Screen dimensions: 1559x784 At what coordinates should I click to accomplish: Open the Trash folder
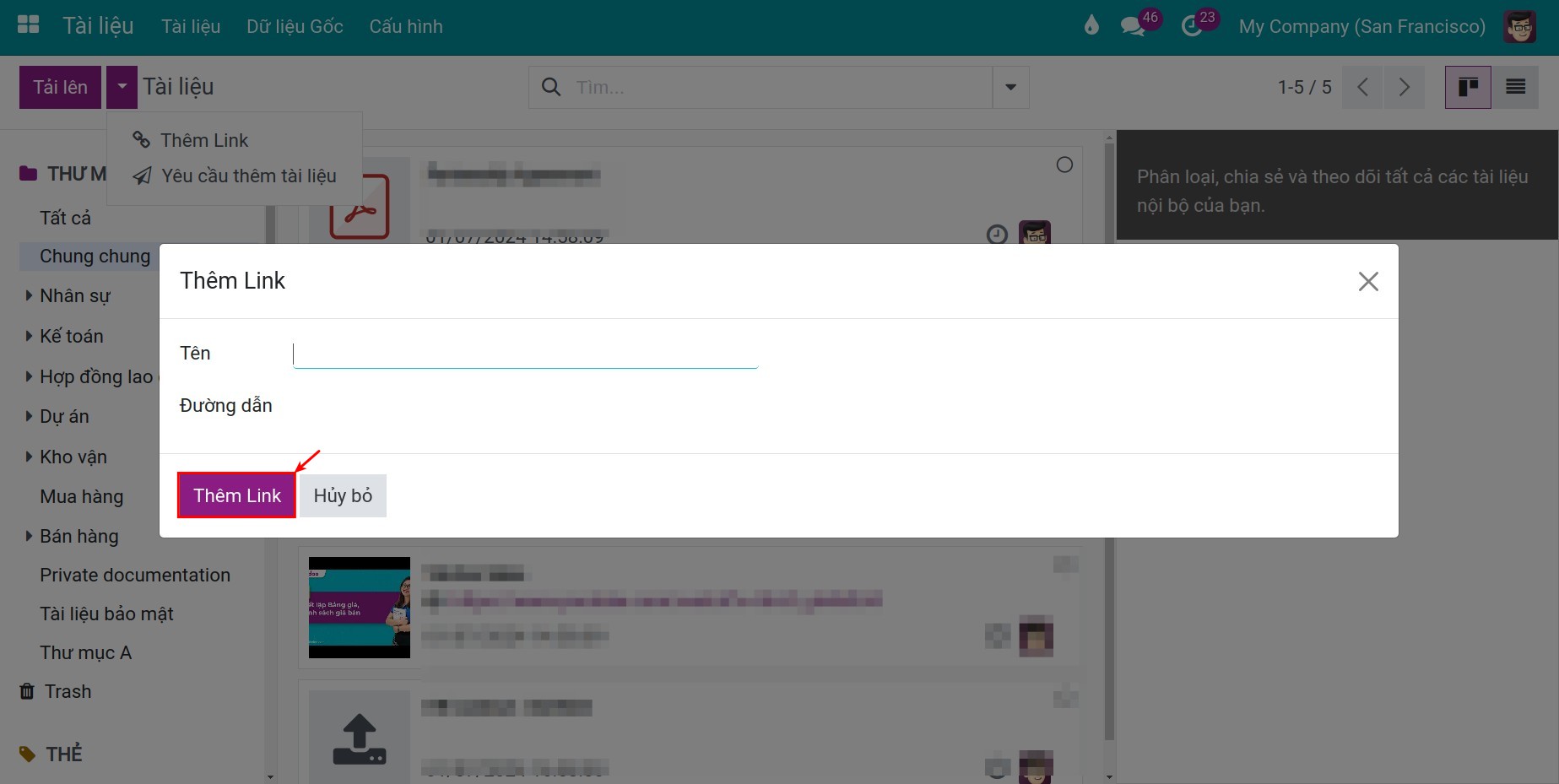68,691
